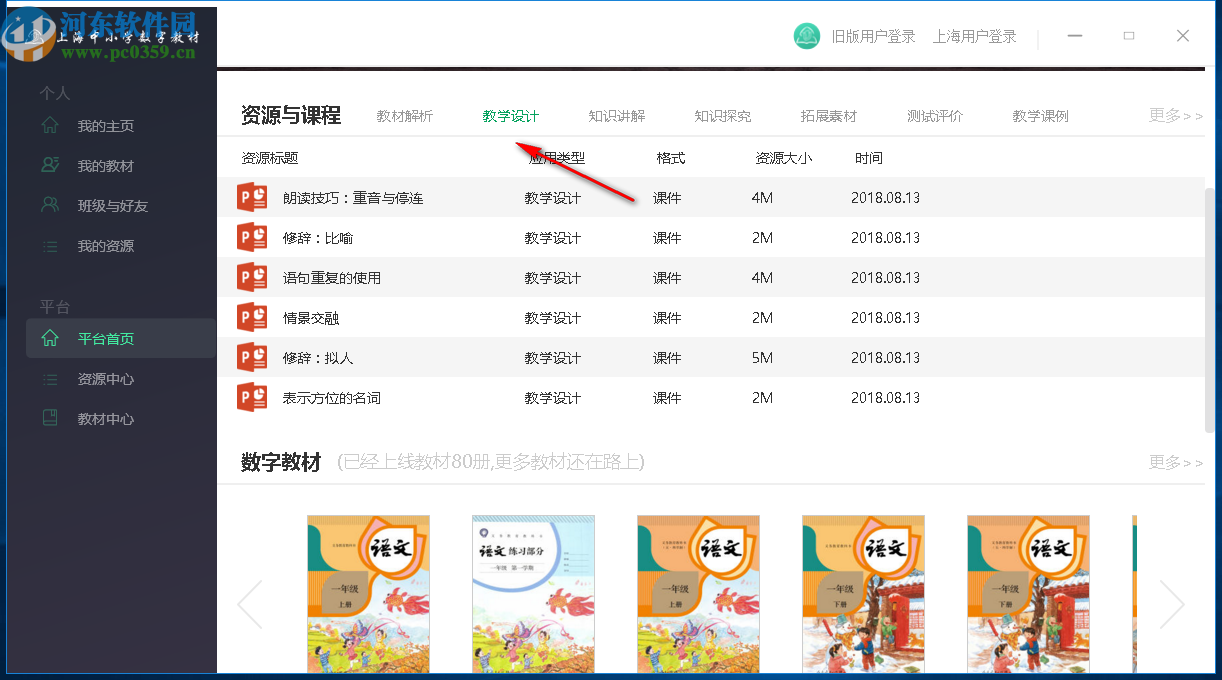Click 上海用户登录 at the top

coord(975,35)
